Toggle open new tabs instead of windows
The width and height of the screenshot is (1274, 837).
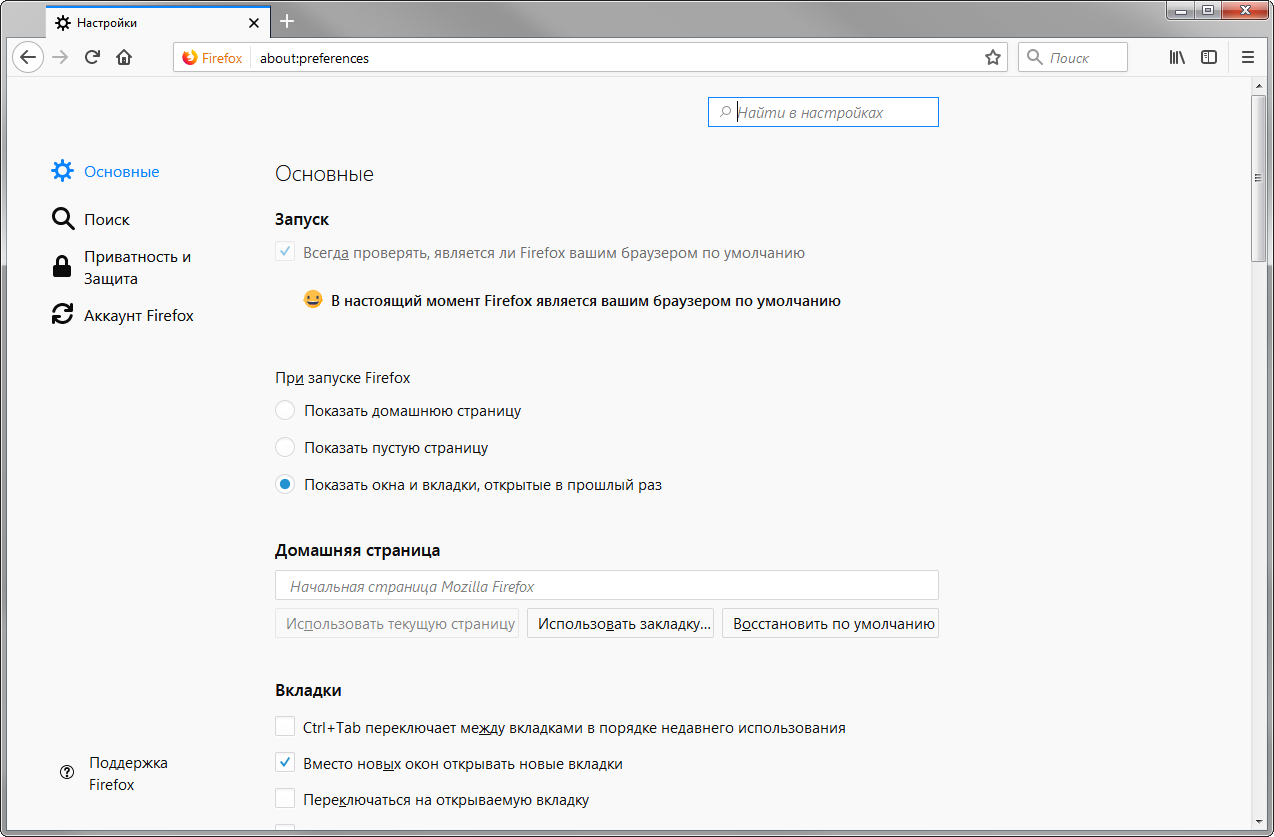coord(285,763)
